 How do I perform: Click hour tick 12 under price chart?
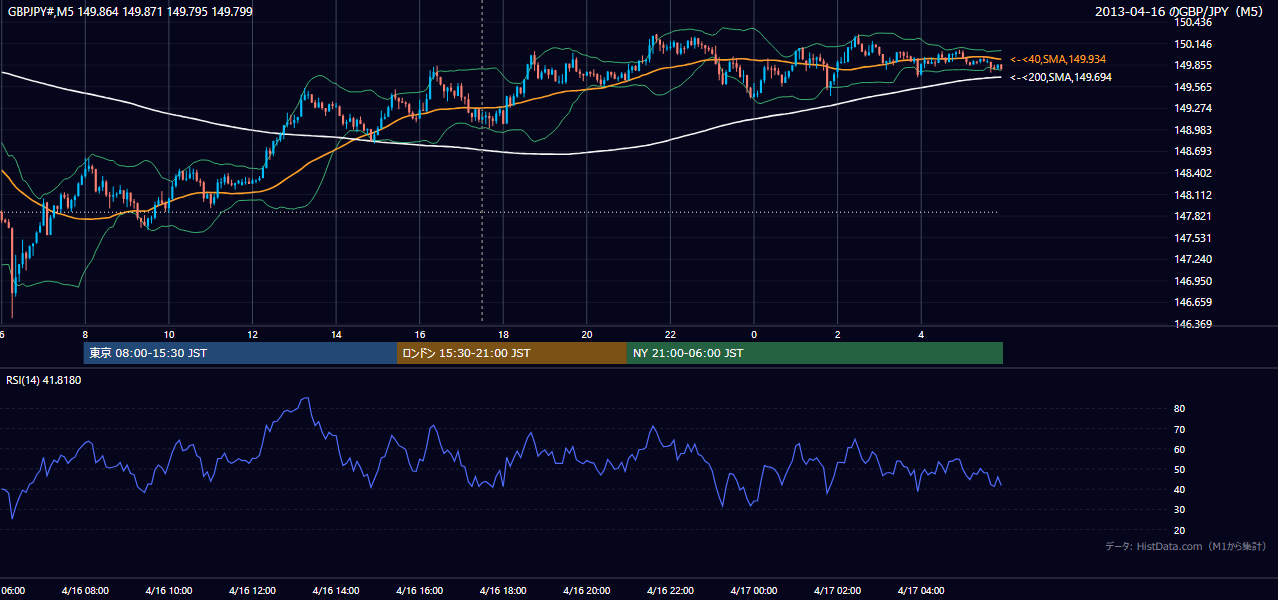[252, 335]
